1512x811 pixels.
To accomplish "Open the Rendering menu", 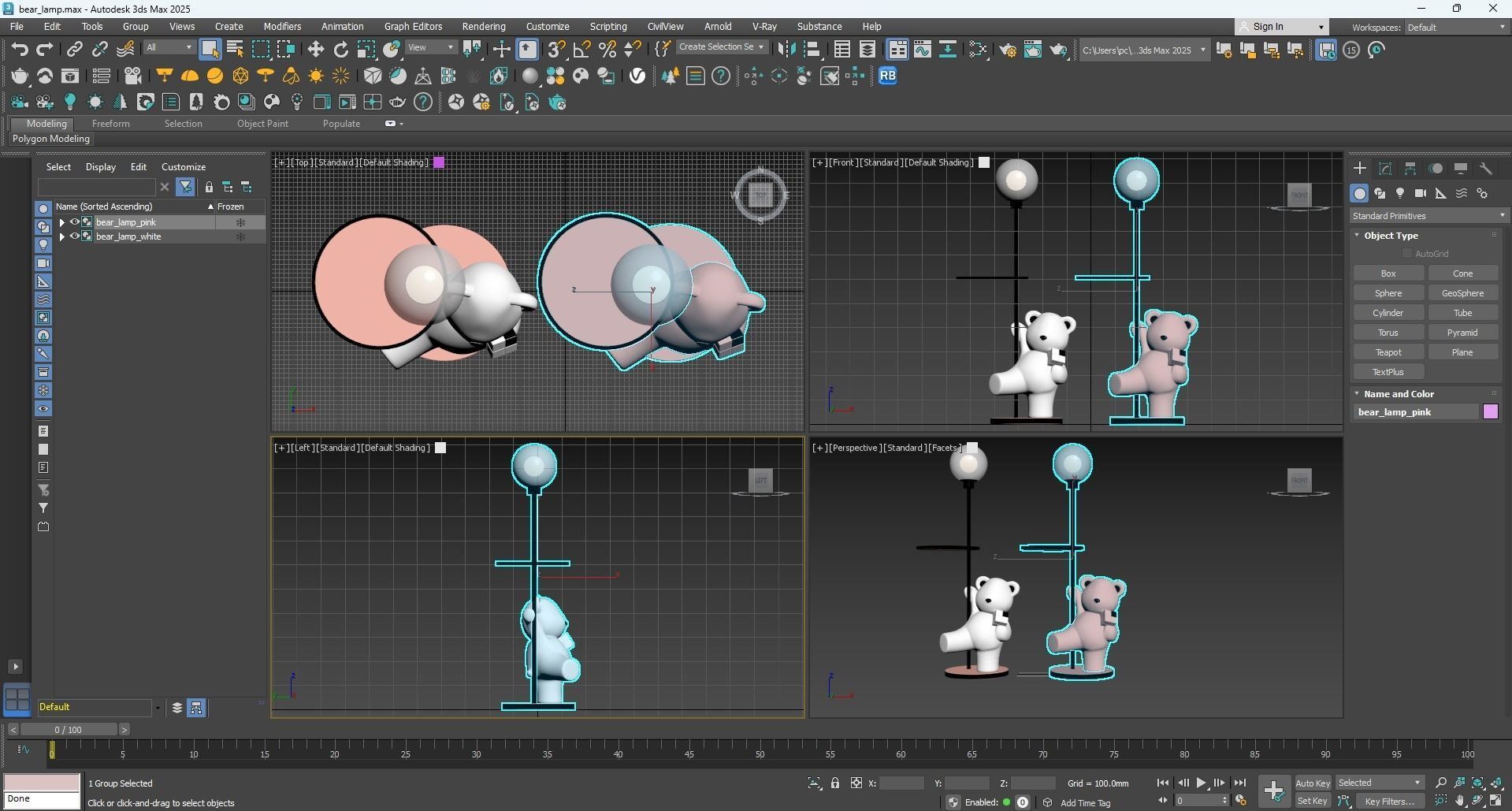I will tap(484, 26).
